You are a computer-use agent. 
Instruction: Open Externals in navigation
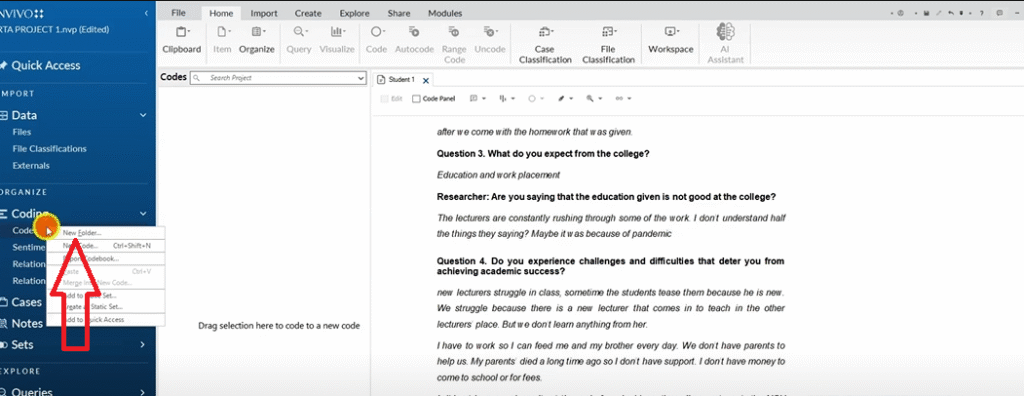[x=31, y=166]
